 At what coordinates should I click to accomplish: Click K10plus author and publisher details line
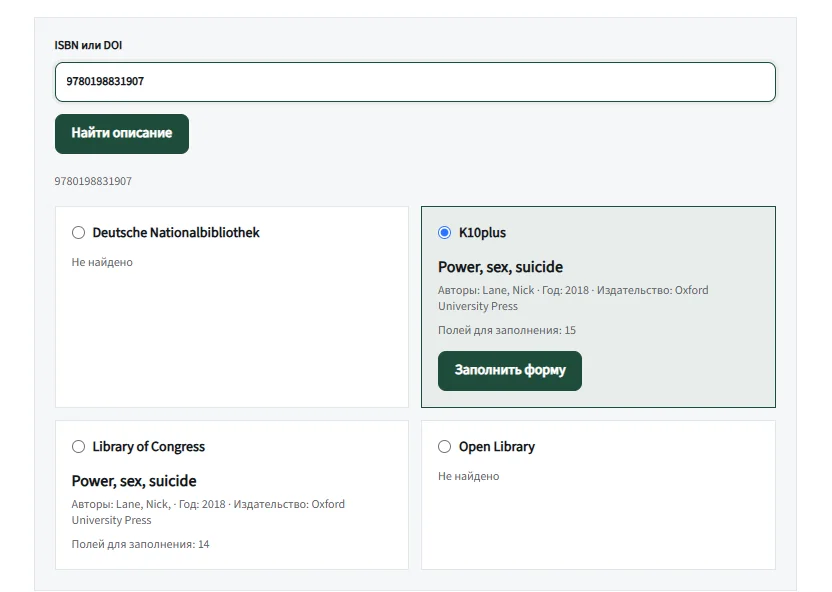573,298
